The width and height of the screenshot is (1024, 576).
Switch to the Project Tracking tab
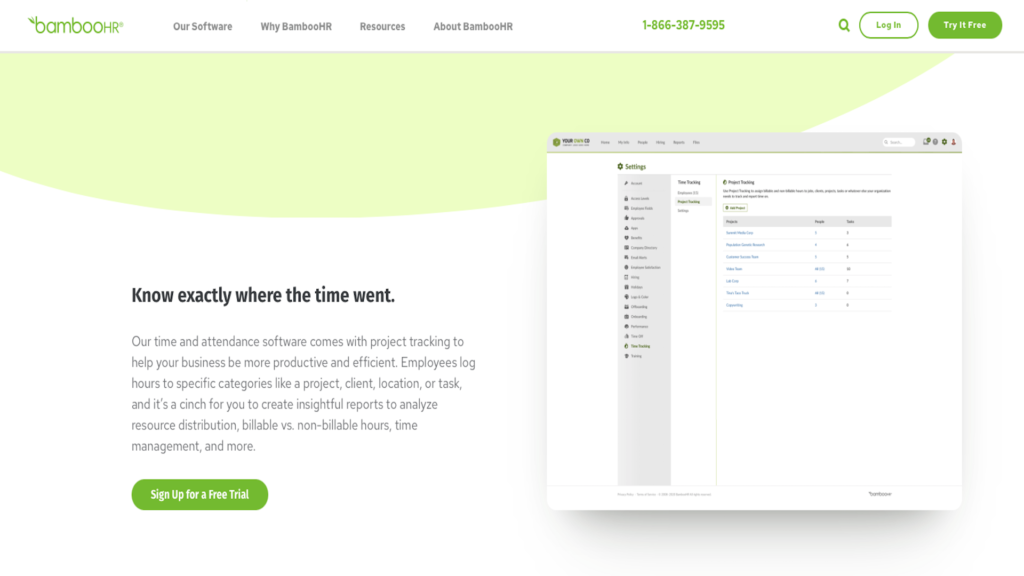[x=688, y=201]
